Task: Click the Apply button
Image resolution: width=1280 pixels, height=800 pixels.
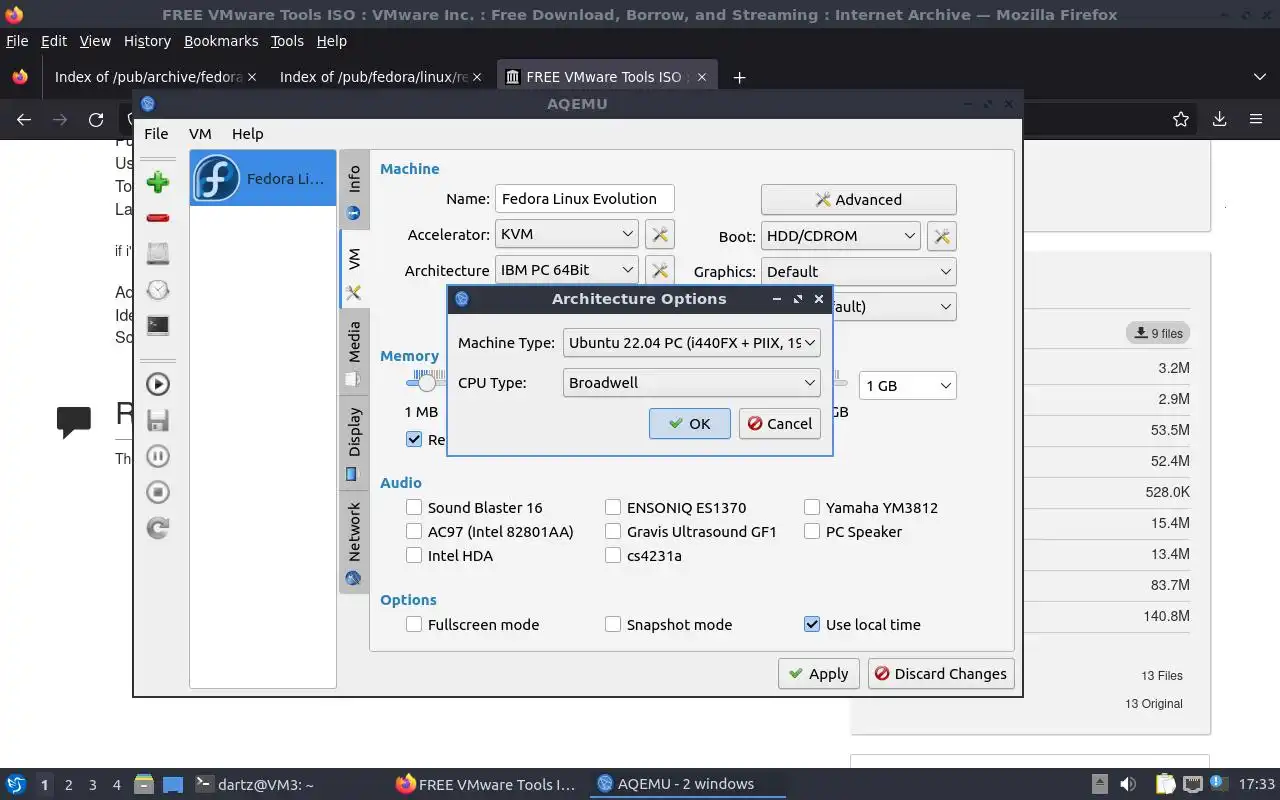Action: coord(818,673)
